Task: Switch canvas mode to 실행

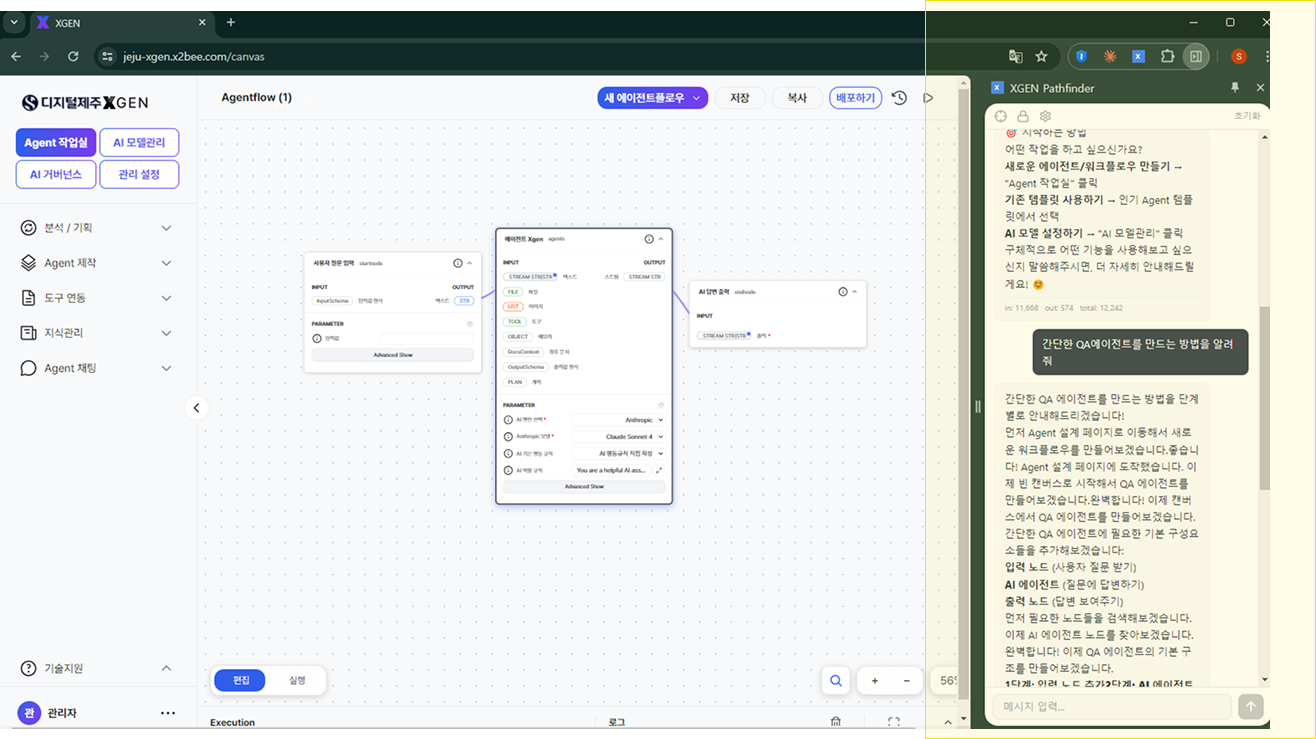Action: (297, 680)
